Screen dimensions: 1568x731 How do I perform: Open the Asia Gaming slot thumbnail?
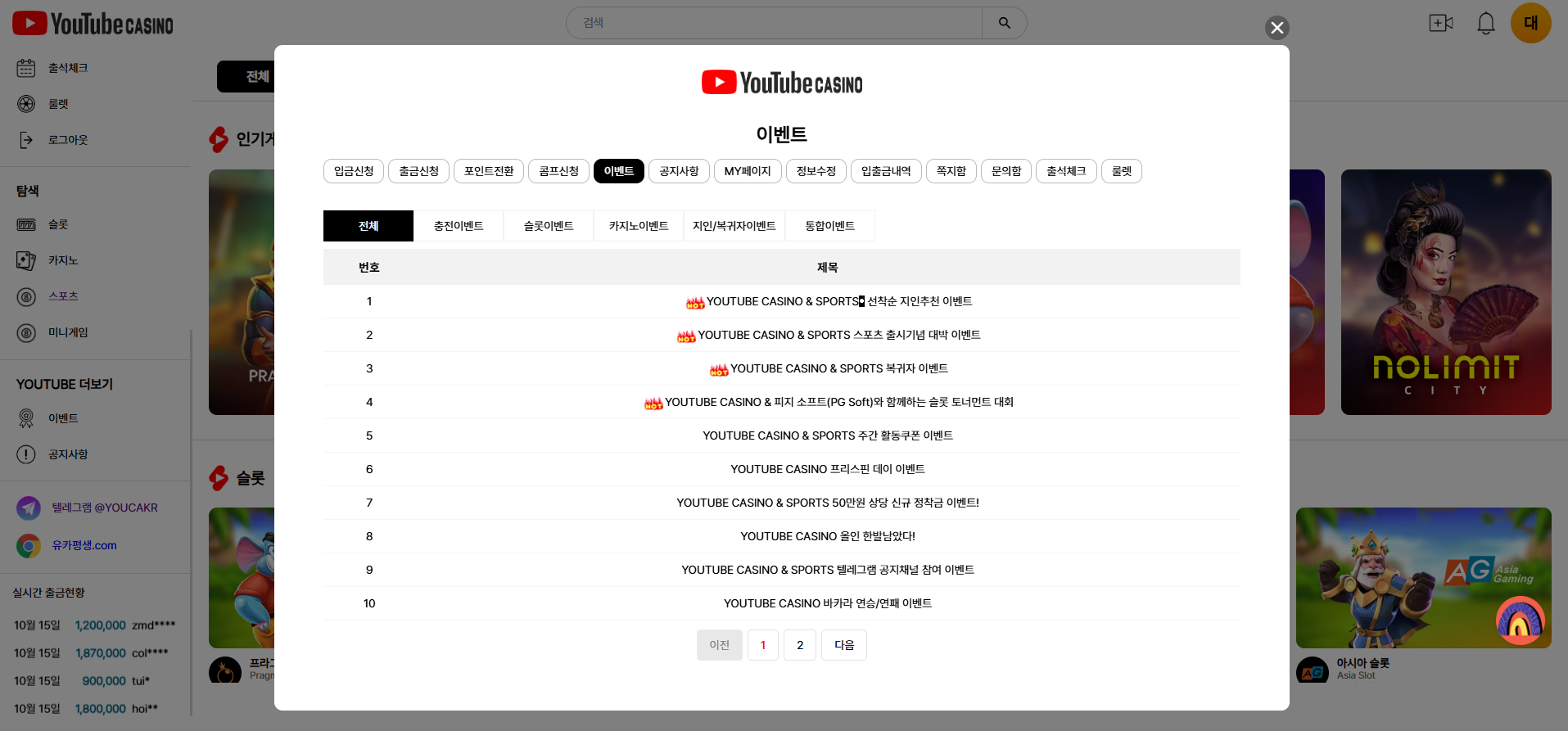click(1424, 578)
